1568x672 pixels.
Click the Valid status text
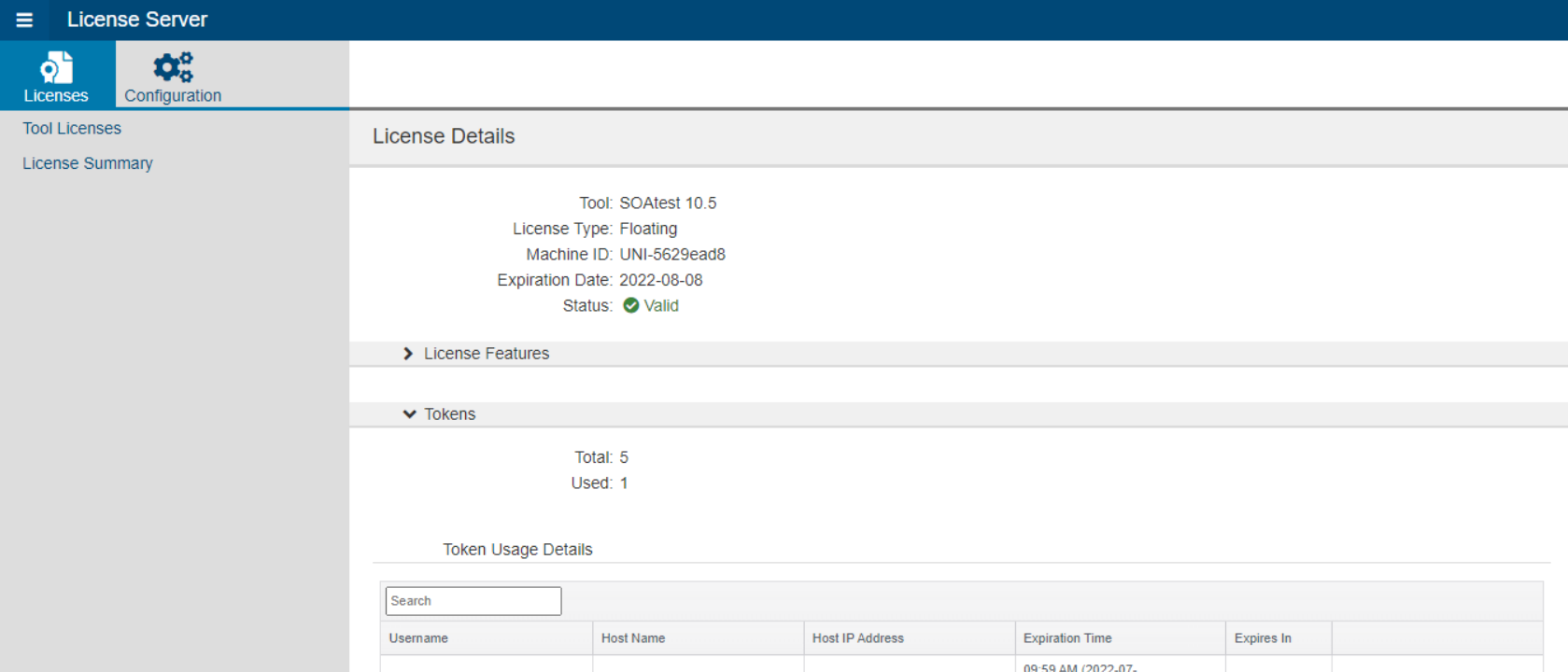point(661,305)
